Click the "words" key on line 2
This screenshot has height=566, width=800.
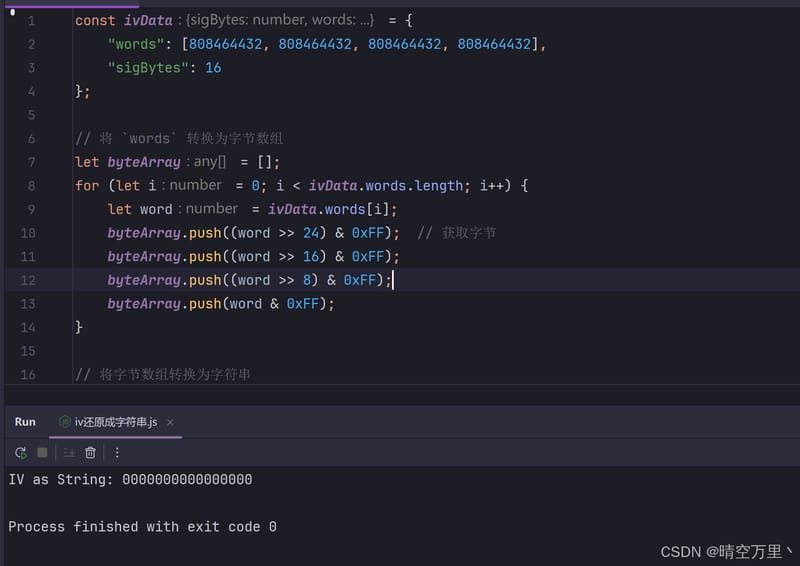[x=135, y=44]
